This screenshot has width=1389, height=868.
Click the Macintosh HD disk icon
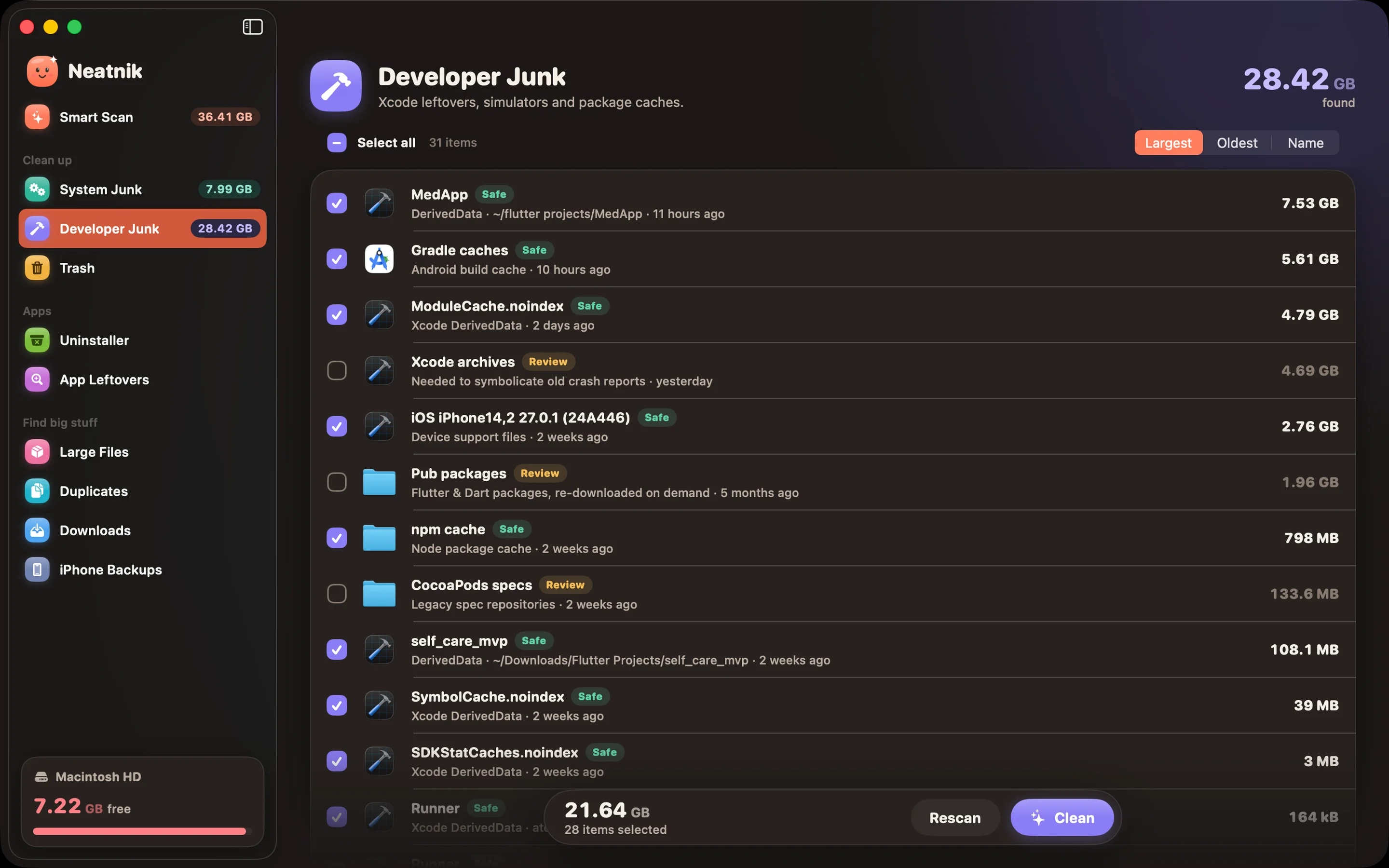click(x=41, y=777)
